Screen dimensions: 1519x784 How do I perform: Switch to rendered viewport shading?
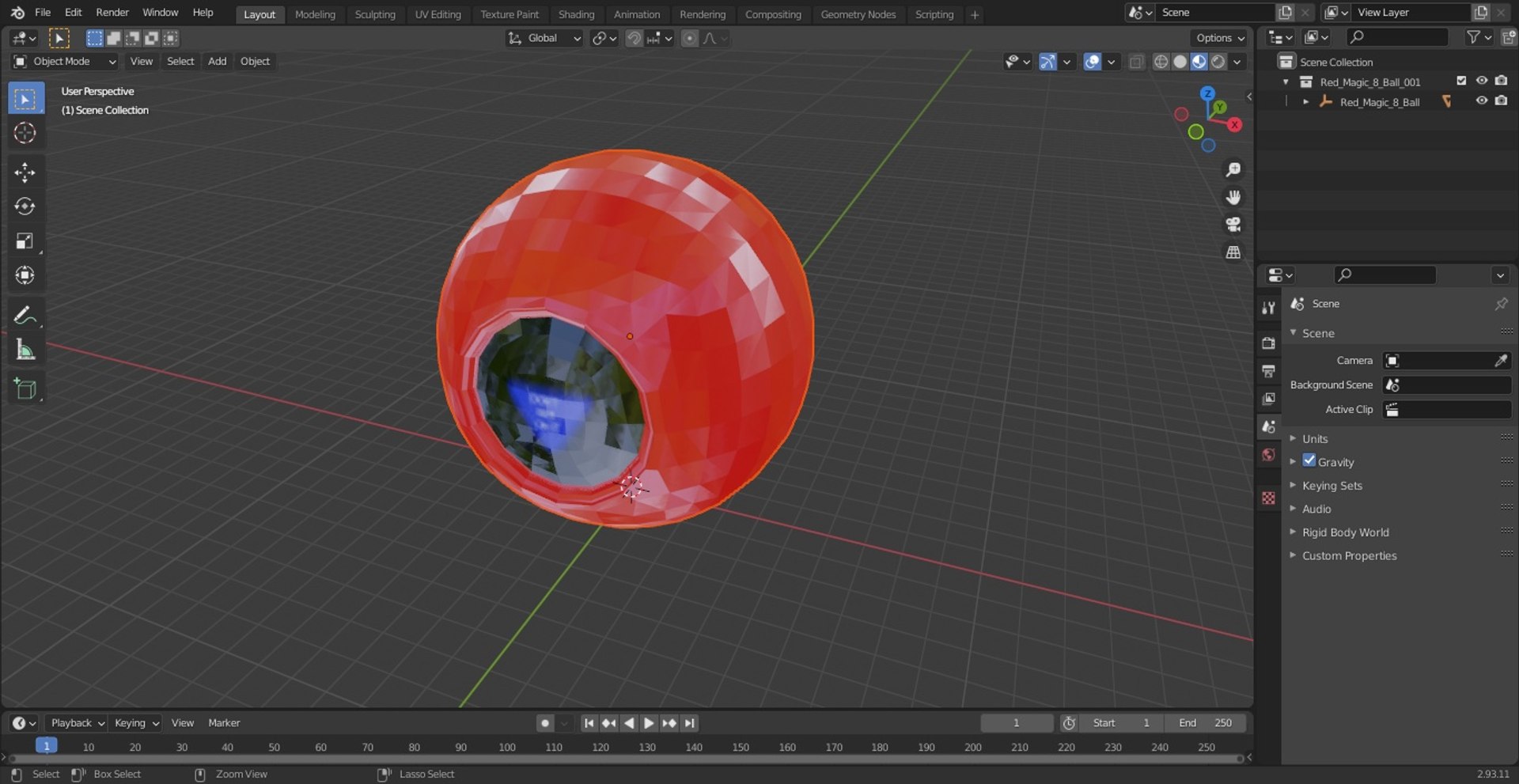(1218, 62)
